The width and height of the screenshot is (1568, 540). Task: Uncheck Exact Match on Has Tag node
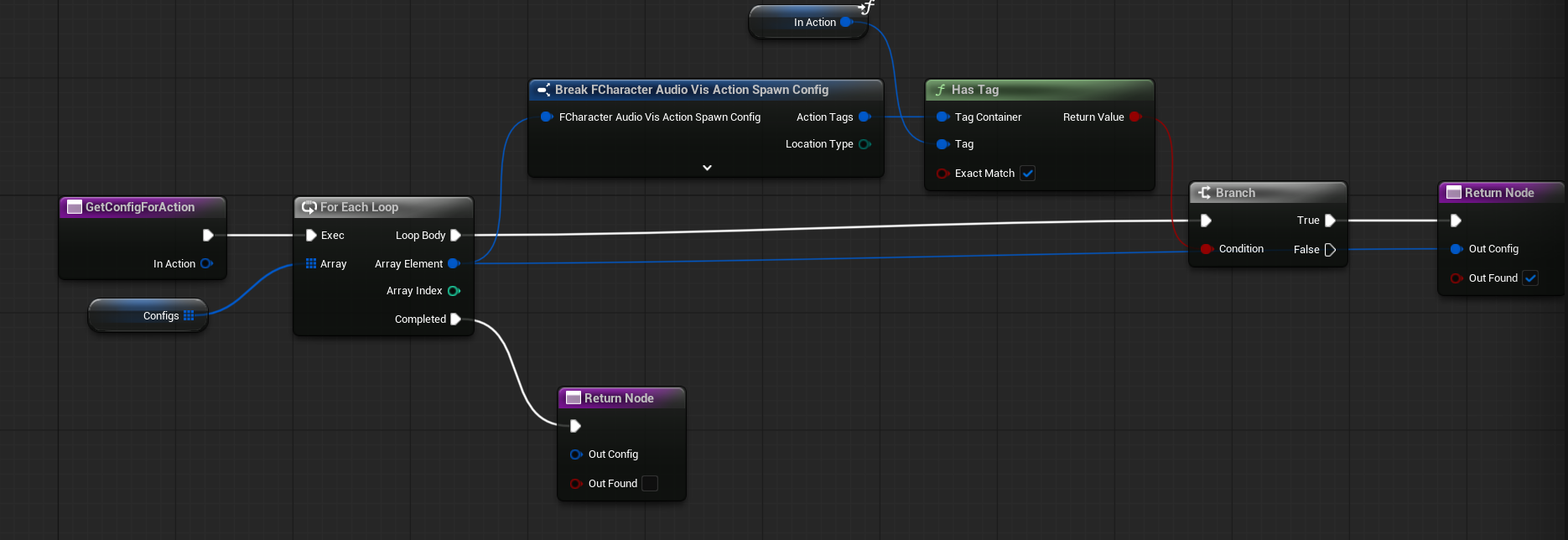point(1028,174)
